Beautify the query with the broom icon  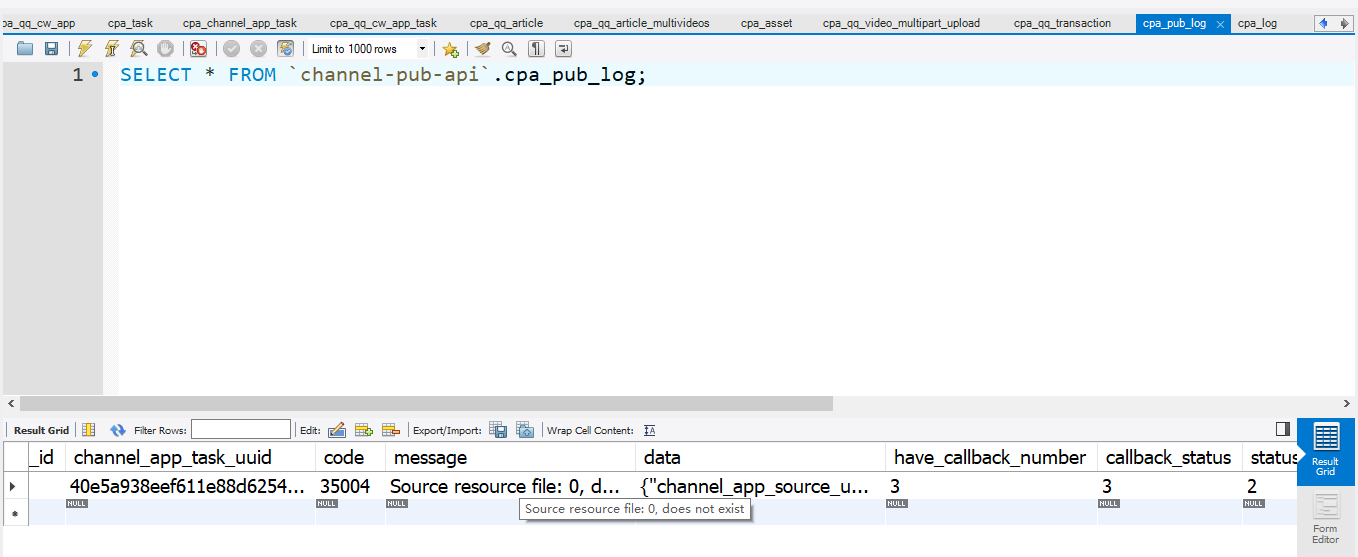pos(483,48)
